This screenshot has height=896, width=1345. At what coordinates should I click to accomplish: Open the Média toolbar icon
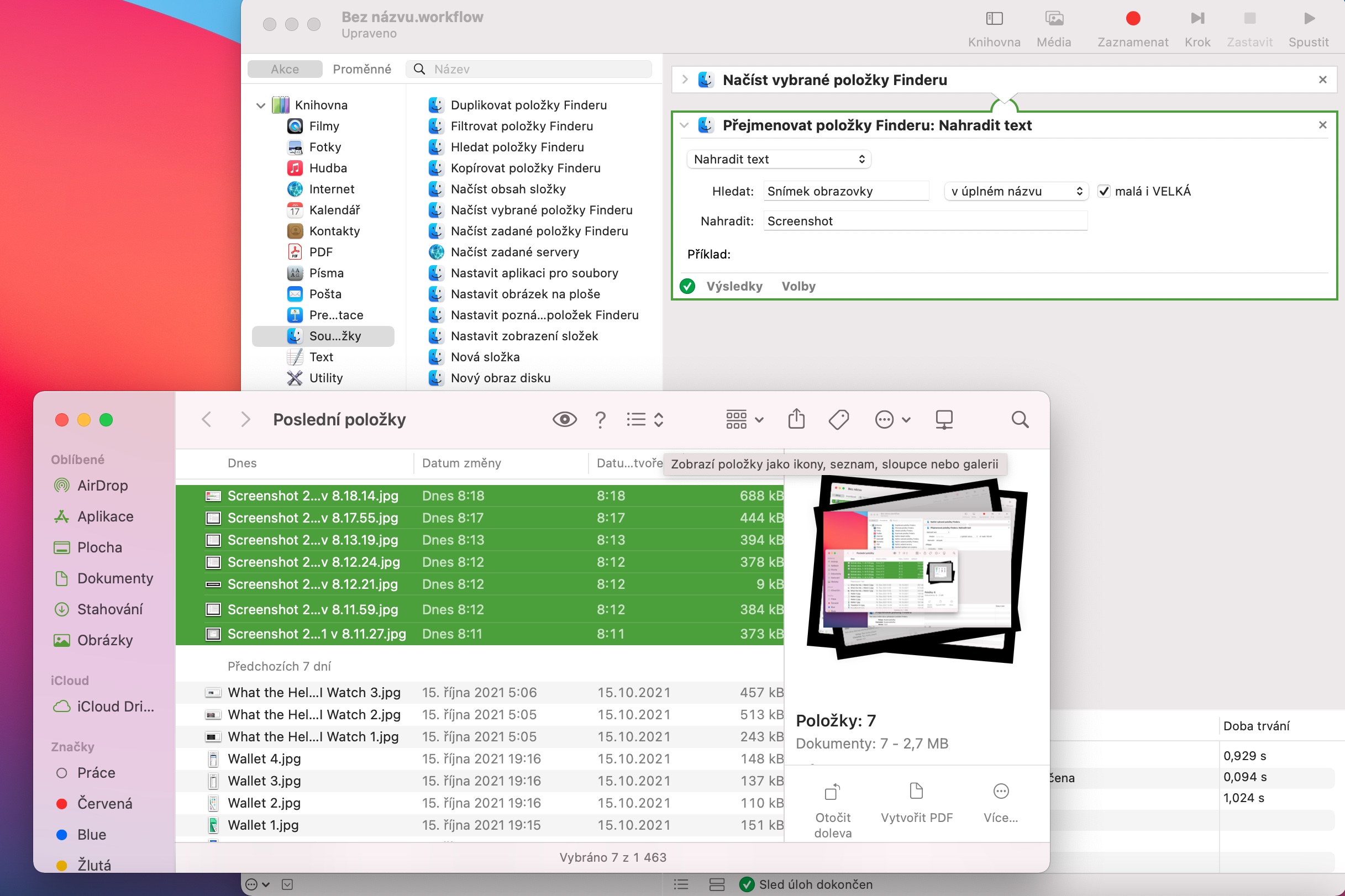point(1053,19)
